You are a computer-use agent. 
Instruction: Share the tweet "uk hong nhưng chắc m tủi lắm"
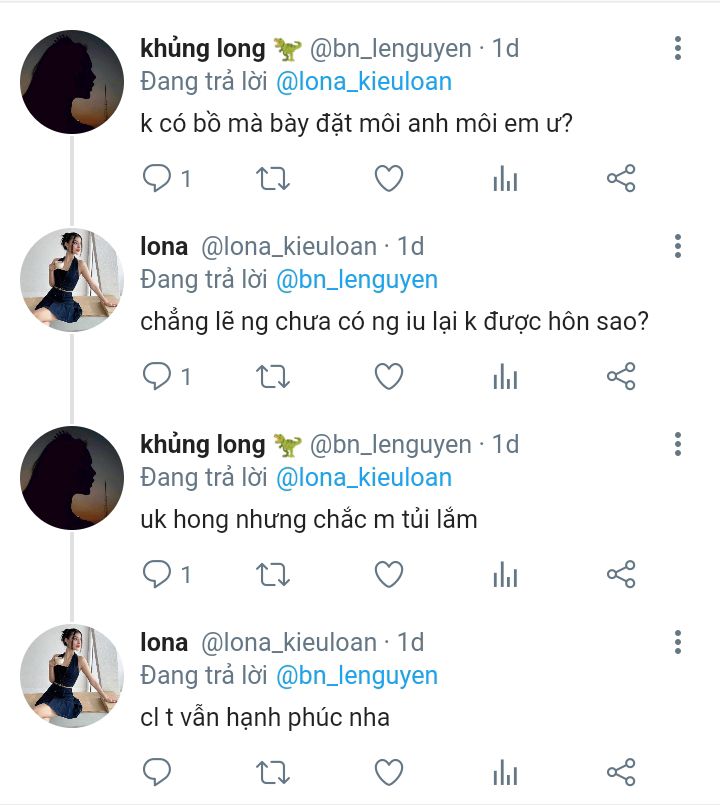[x=621, y=574]
